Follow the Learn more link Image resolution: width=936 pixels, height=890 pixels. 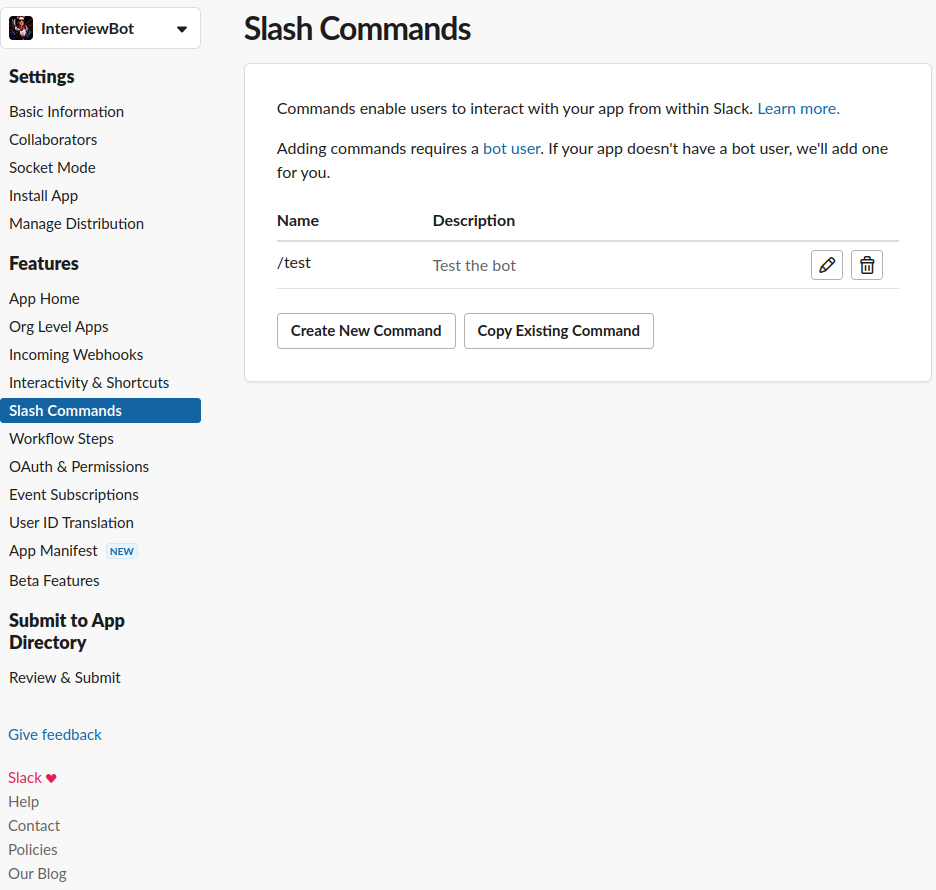click(x=798, y=109)
